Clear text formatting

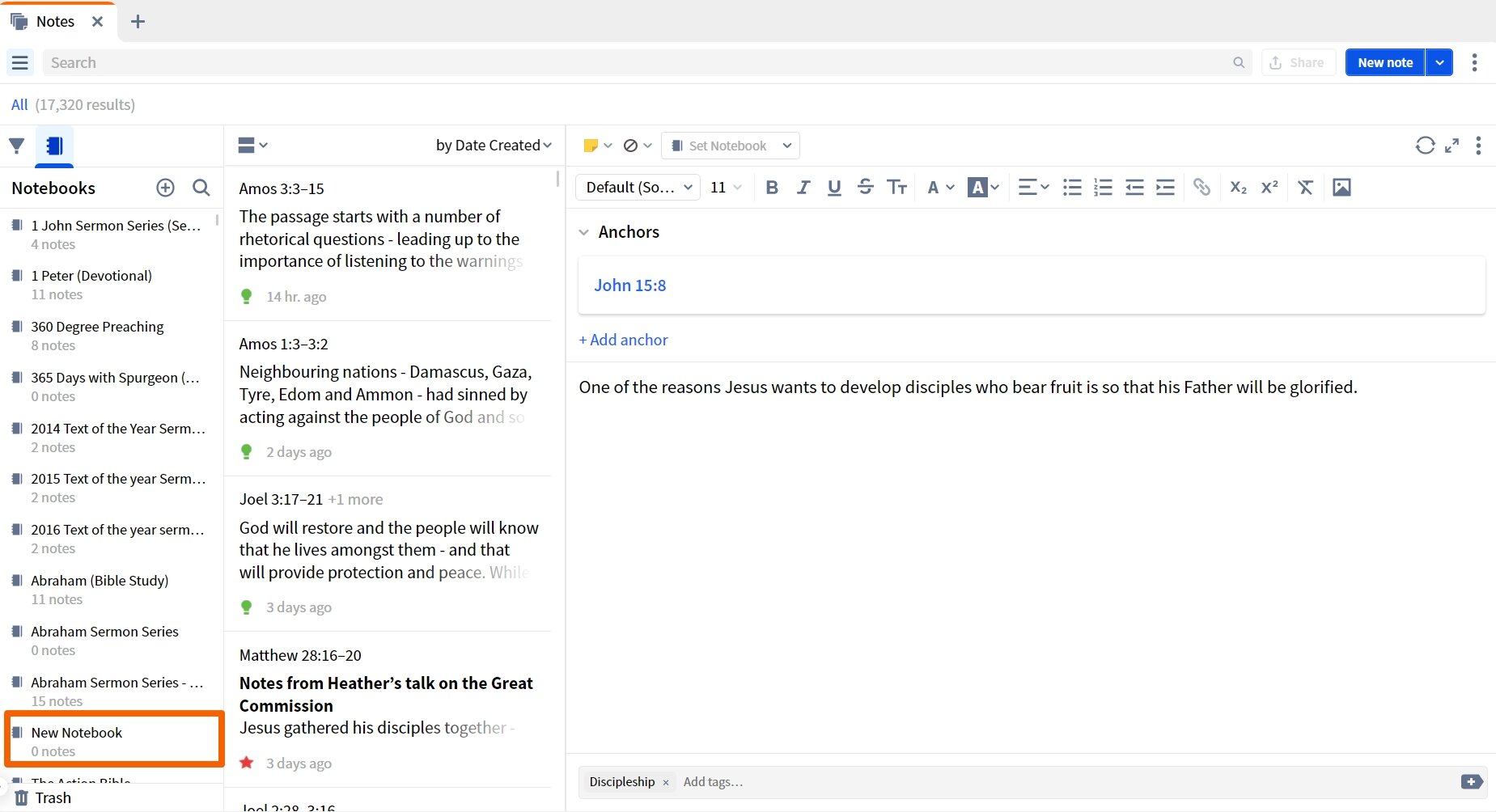click(x=1305, y=188)
